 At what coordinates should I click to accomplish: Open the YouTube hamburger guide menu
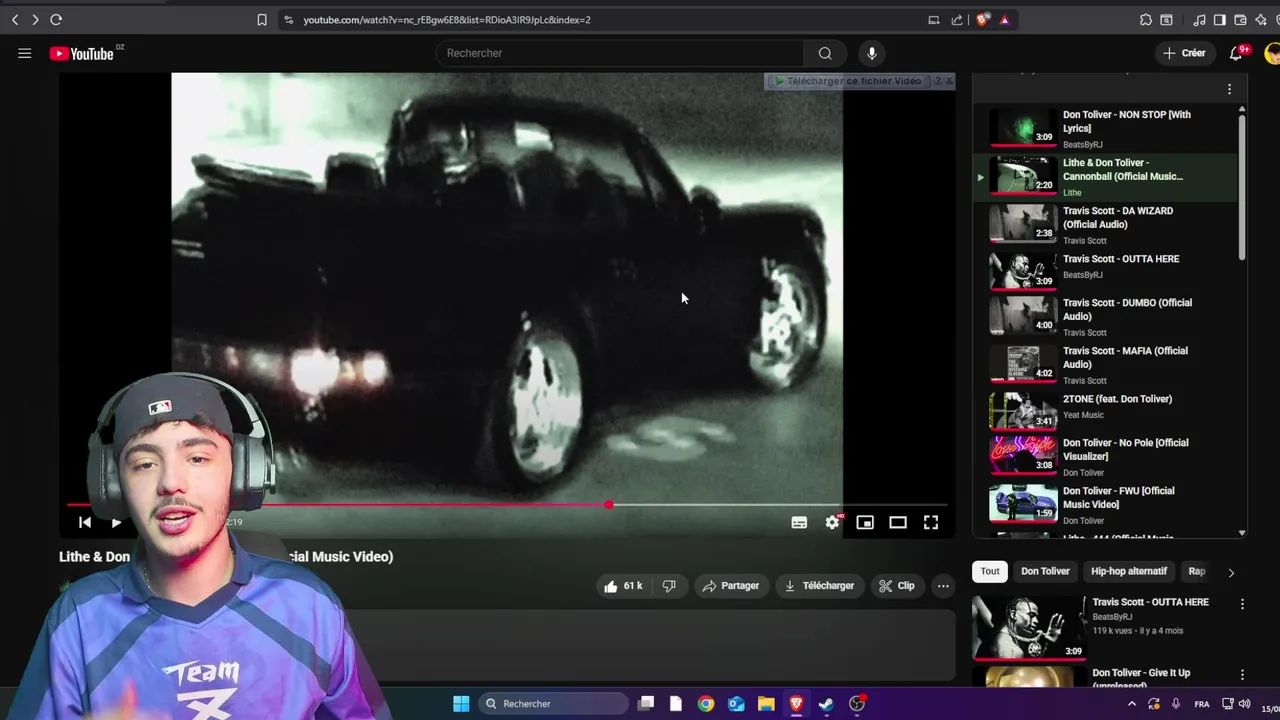(x=24, y=53)
